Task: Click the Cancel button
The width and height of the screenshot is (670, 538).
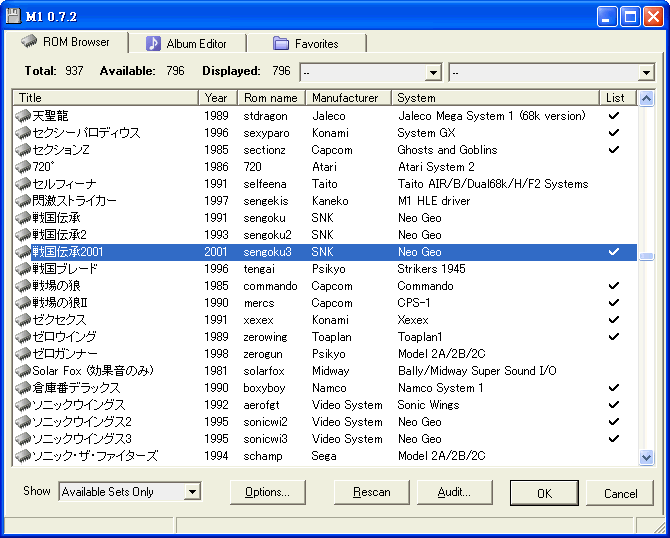Action: 620,493
